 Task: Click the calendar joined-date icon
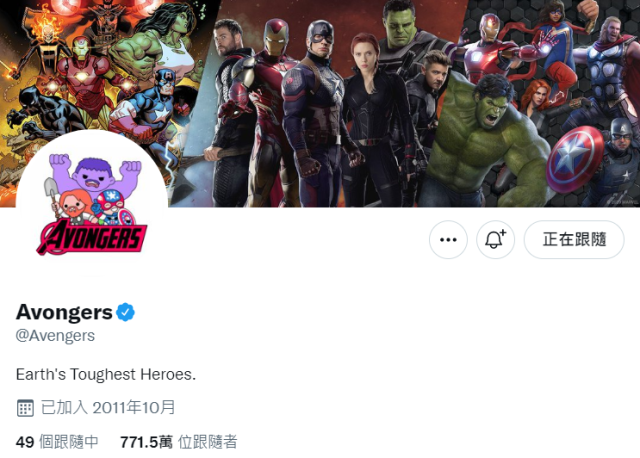tap(25, 408)
